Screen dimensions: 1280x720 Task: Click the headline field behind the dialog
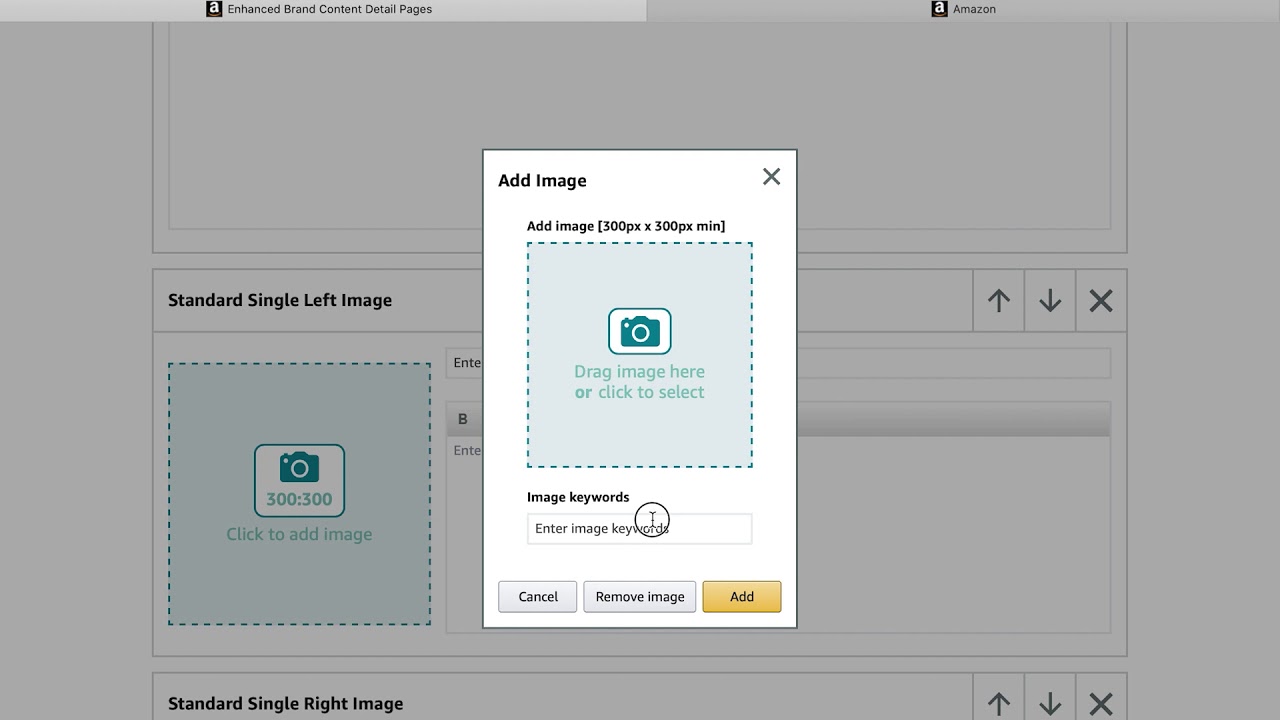tap(778, 363)
